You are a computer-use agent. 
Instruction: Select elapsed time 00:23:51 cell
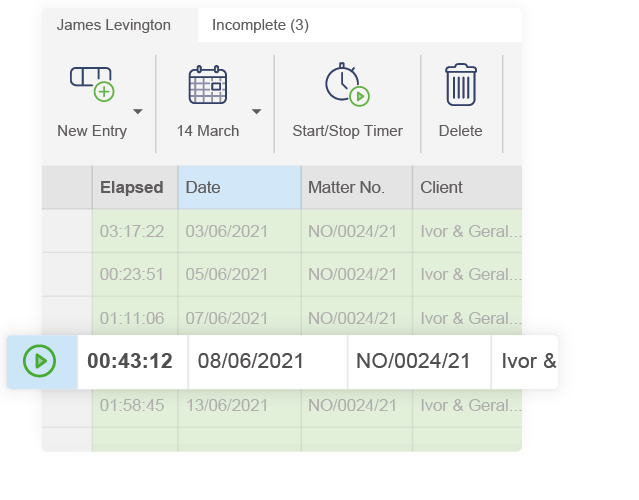[x=135, y=274]
